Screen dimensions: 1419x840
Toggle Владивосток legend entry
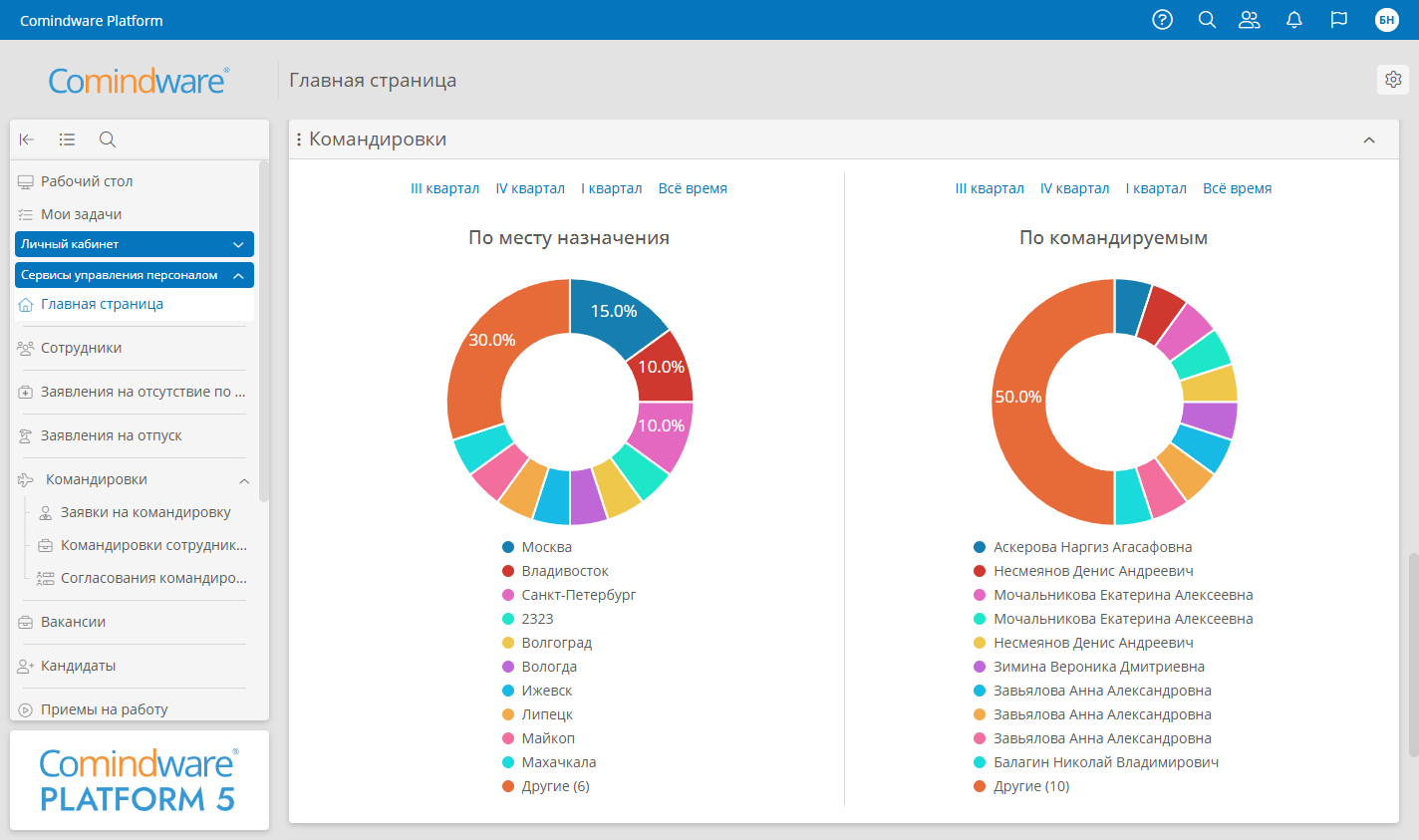coord(564,571)
